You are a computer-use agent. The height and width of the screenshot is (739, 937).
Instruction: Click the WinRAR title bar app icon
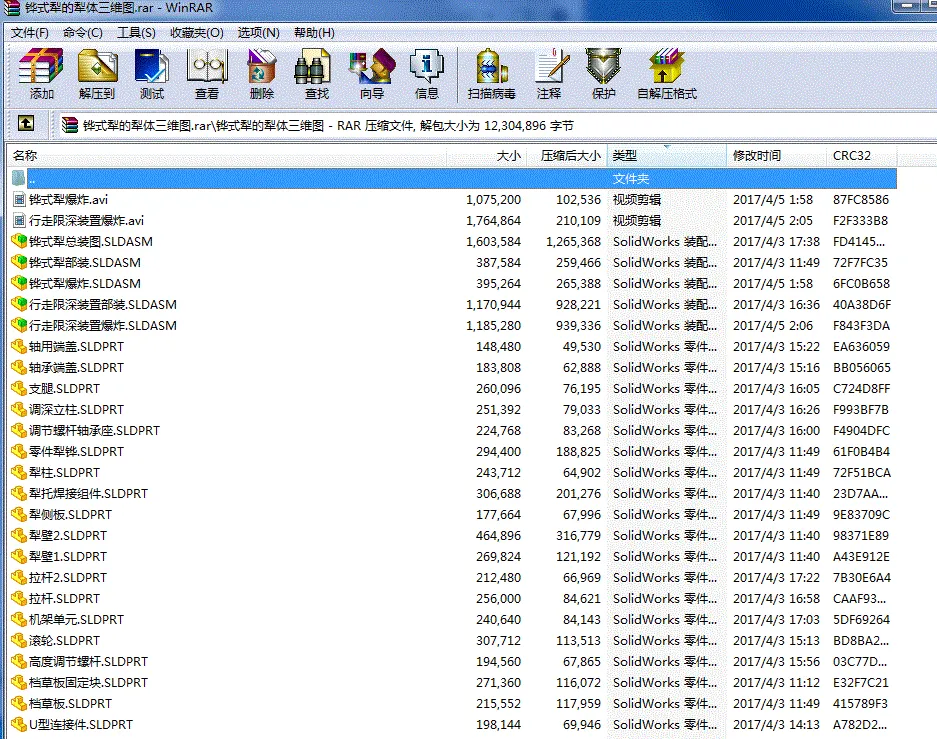(x=12, y=8)
